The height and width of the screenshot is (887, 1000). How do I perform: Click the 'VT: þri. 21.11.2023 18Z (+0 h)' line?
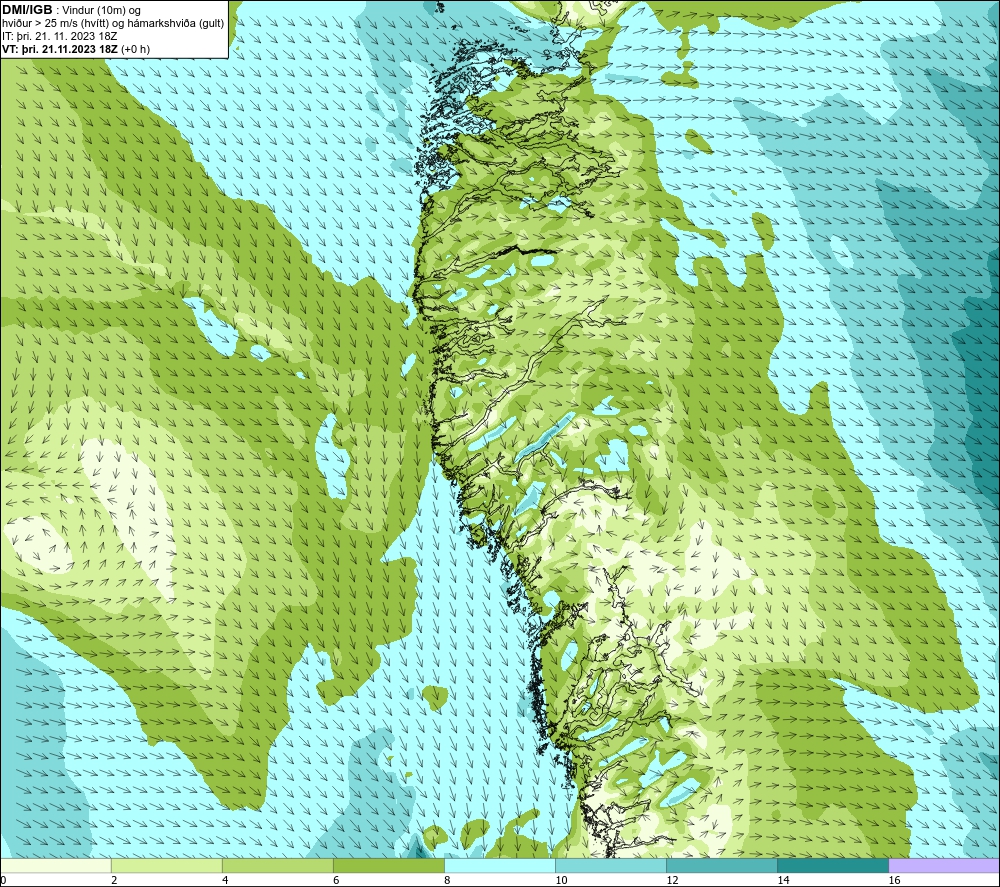[x=76, y=49]
